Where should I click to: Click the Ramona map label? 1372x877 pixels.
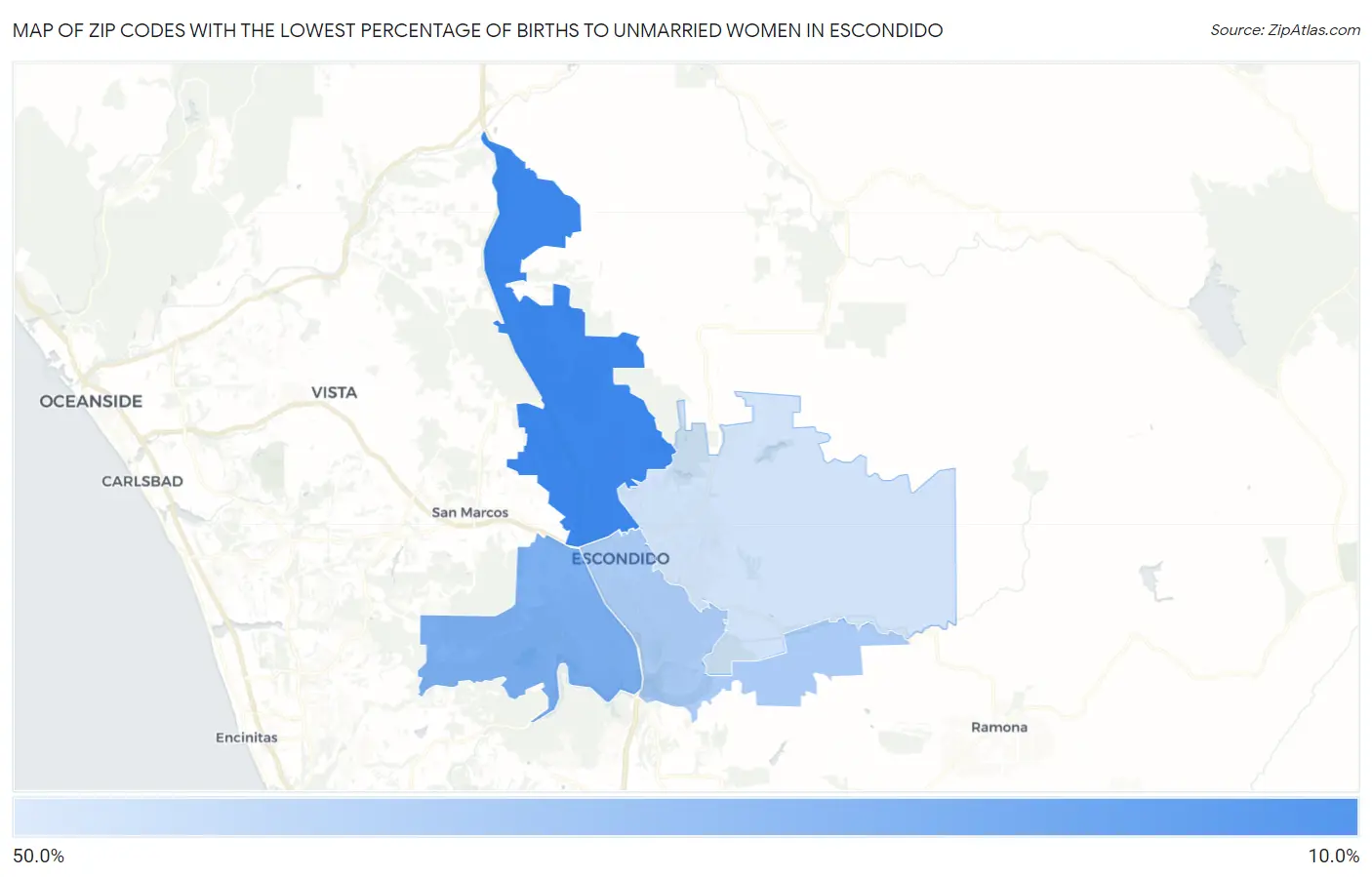pos(999,727)
